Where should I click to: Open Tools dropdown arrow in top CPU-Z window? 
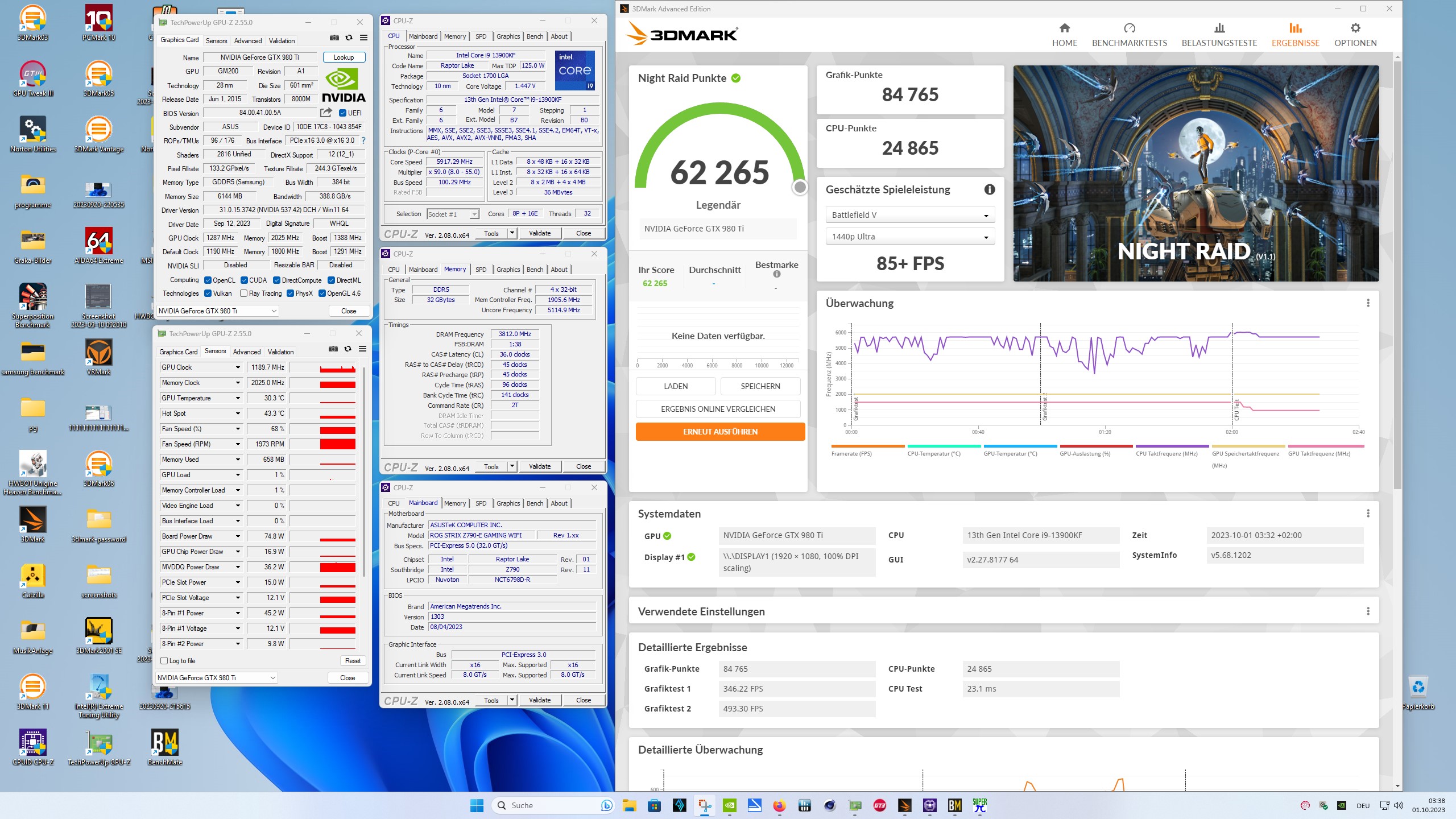512,233
